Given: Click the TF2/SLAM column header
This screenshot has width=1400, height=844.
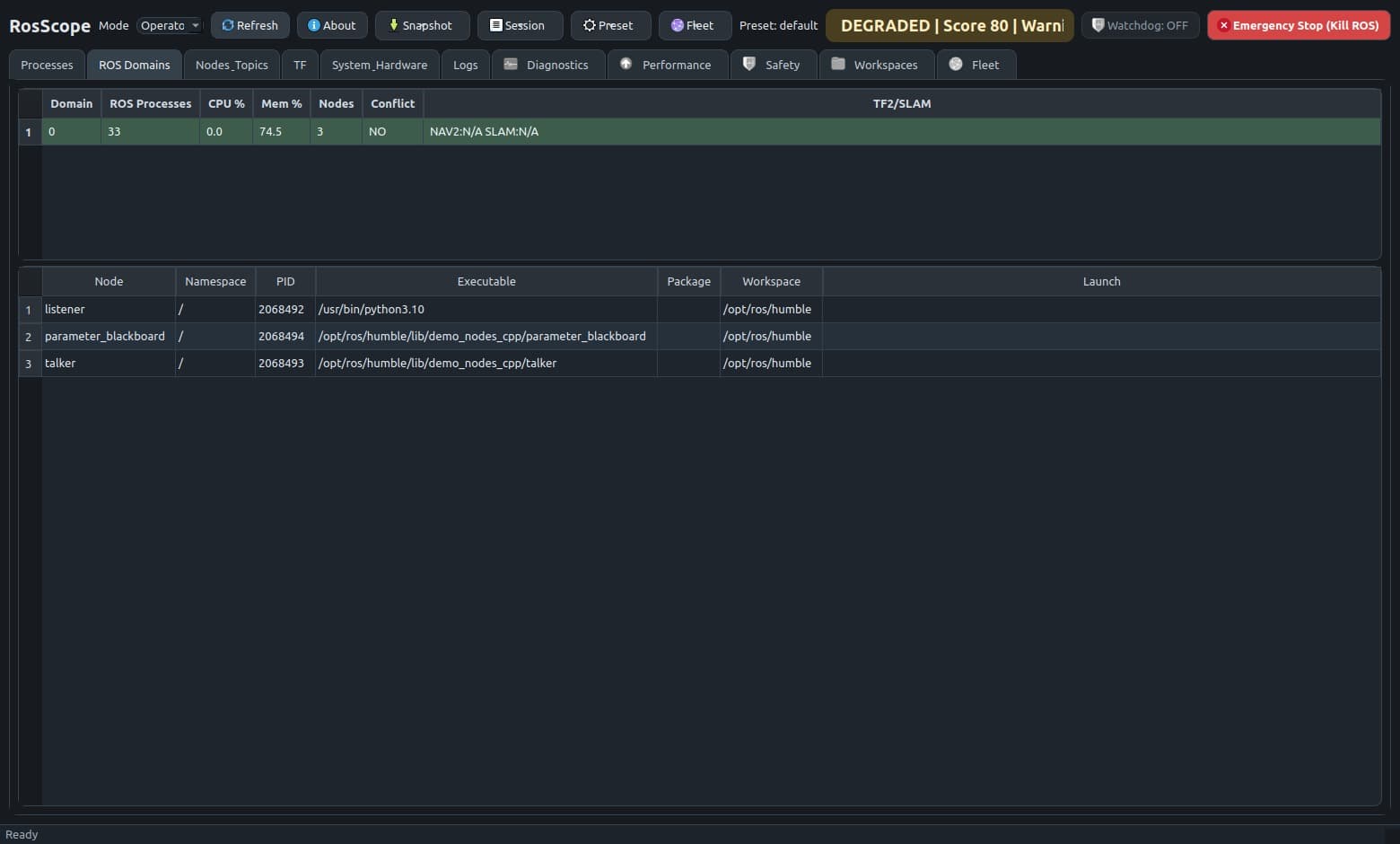Looking at the screenshot, I should pos(902,104).
